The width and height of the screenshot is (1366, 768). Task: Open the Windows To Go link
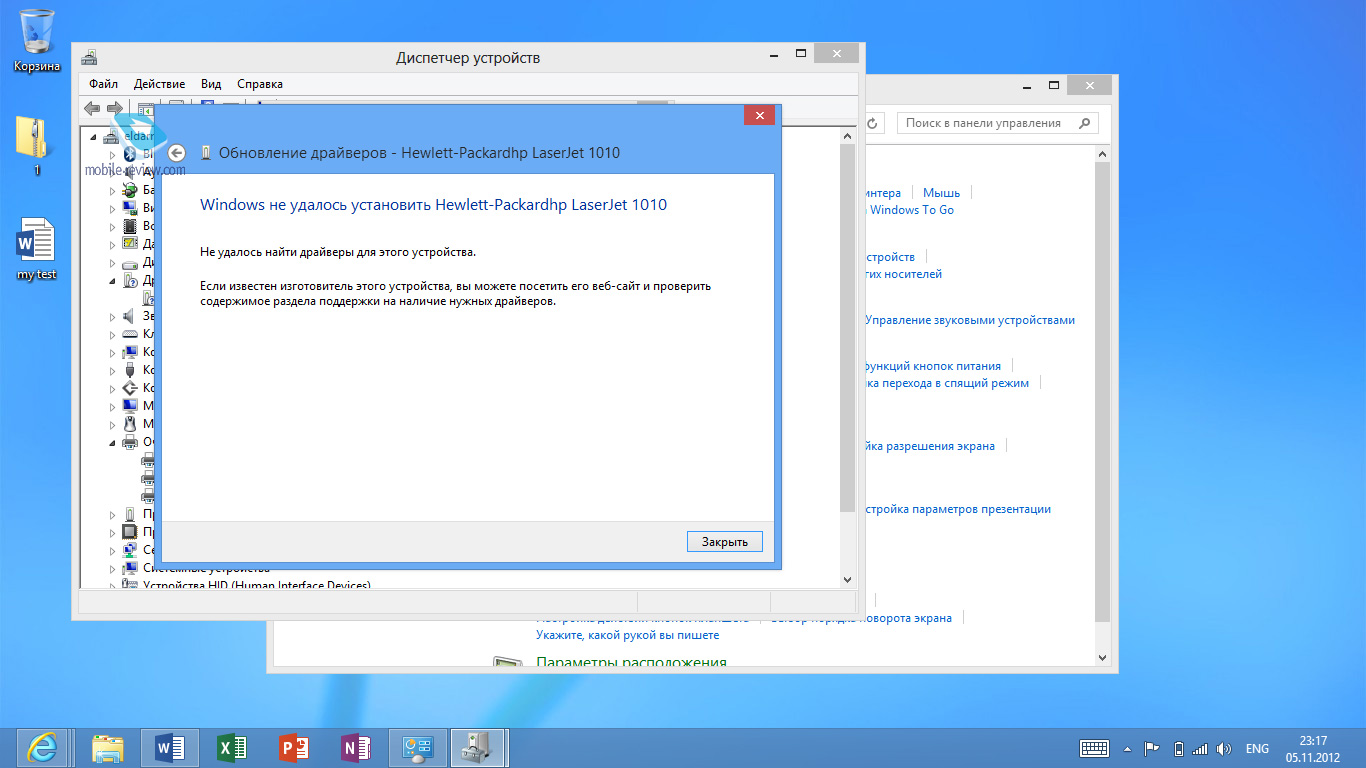(912, 210)
